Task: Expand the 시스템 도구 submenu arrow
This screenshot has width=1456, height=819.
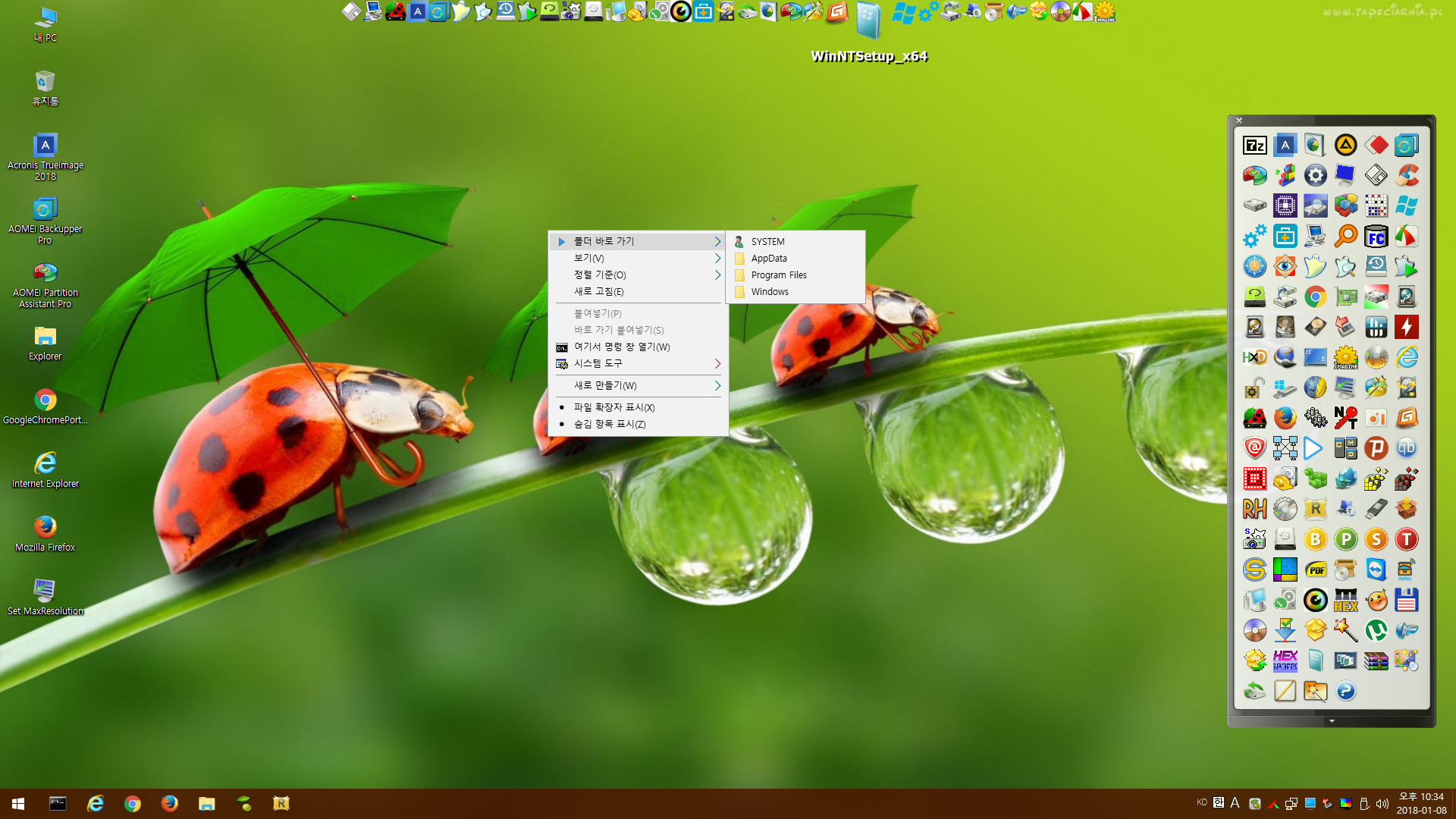Action: 717,363
